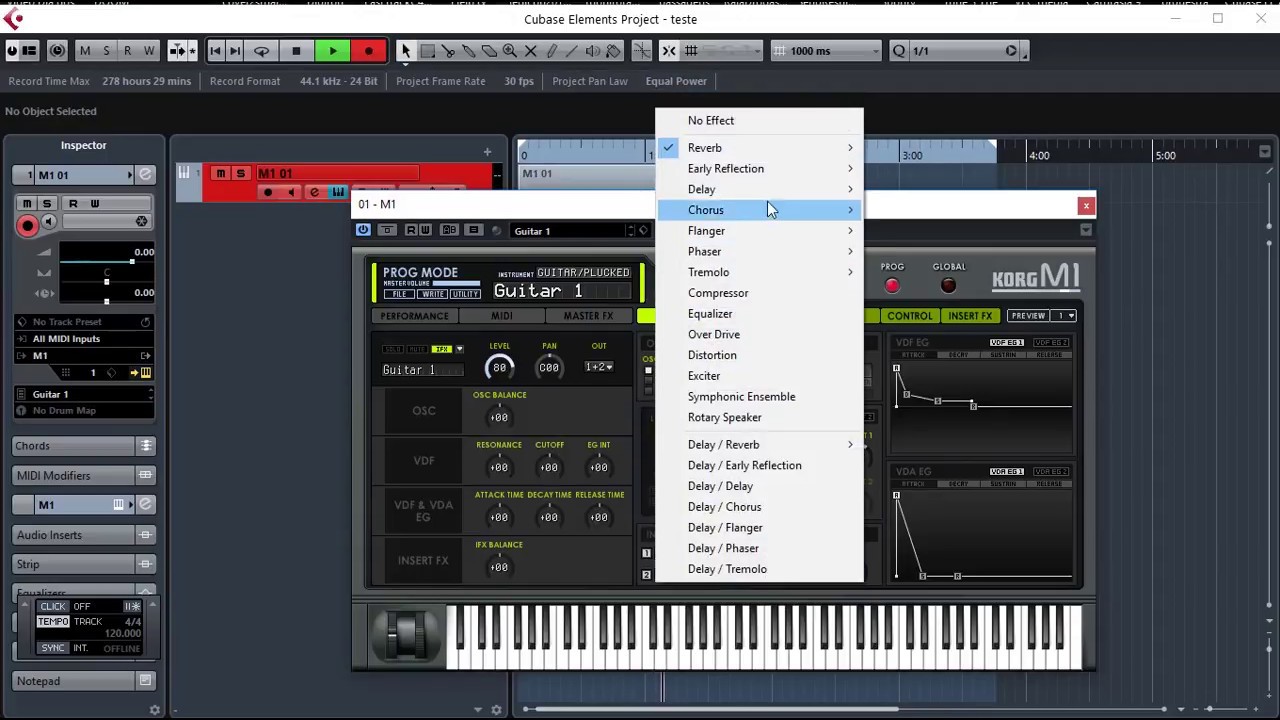This screenshot has height=720, width=1280.
Task: Select the Play speaker tool
Action: click(x=593, y=51)
